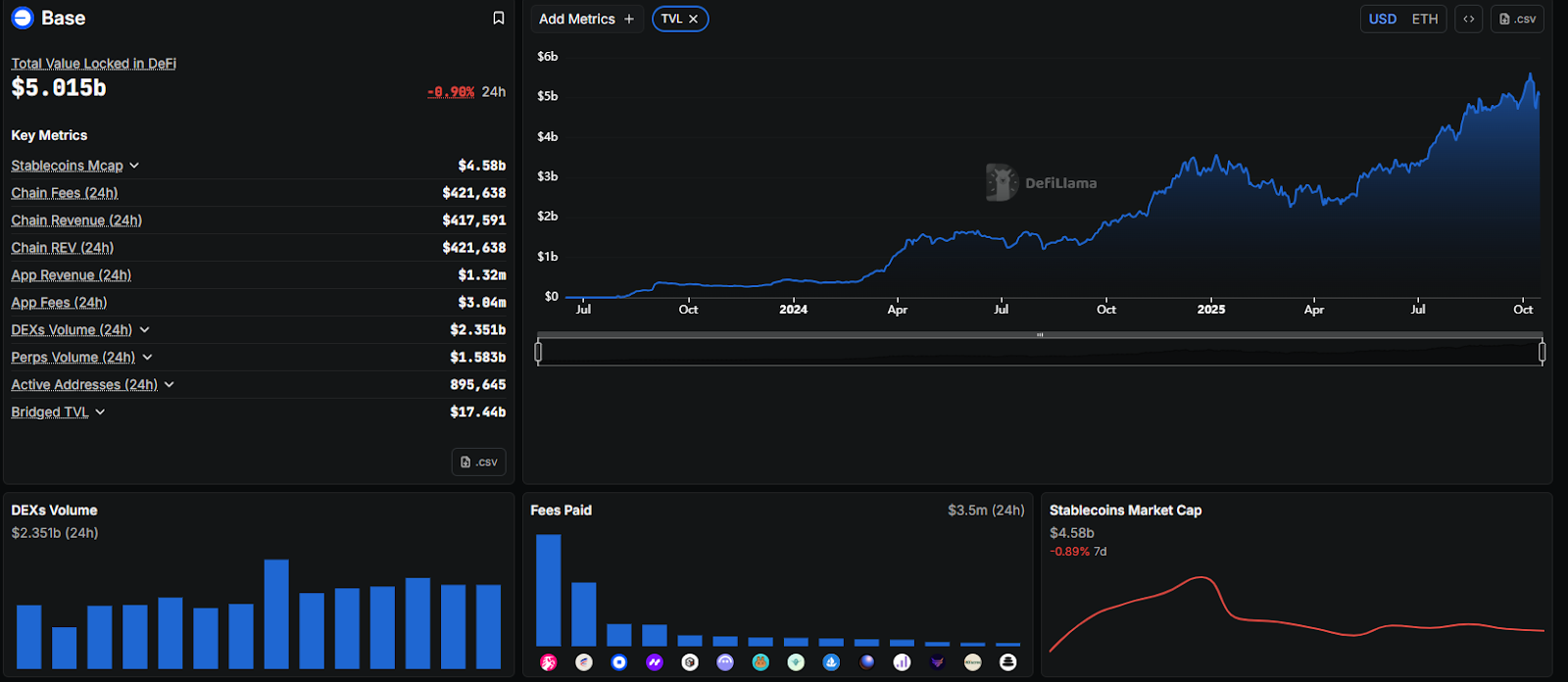Click the Key Metrics panel .csv button
1568x682 pixels.
coord(478,462)
